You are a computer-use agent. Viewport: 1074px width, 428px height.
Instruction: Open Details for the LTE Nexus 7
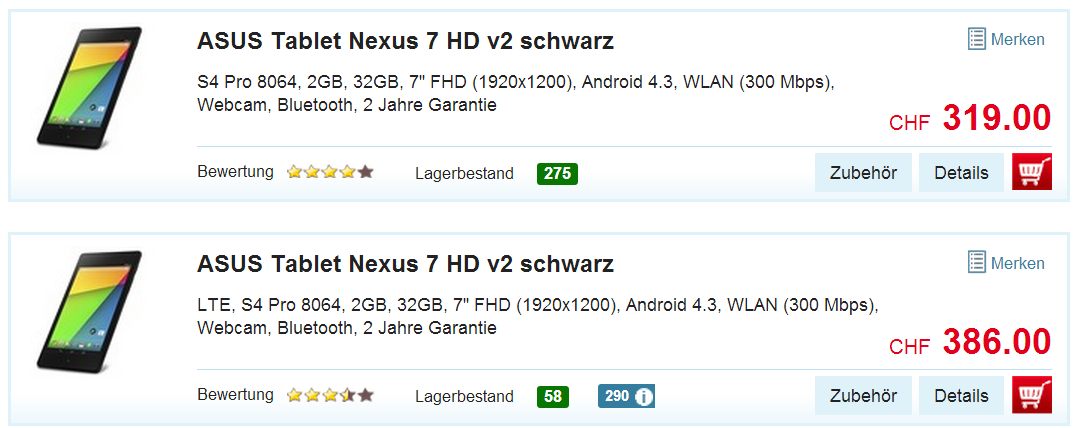[961, 396]
